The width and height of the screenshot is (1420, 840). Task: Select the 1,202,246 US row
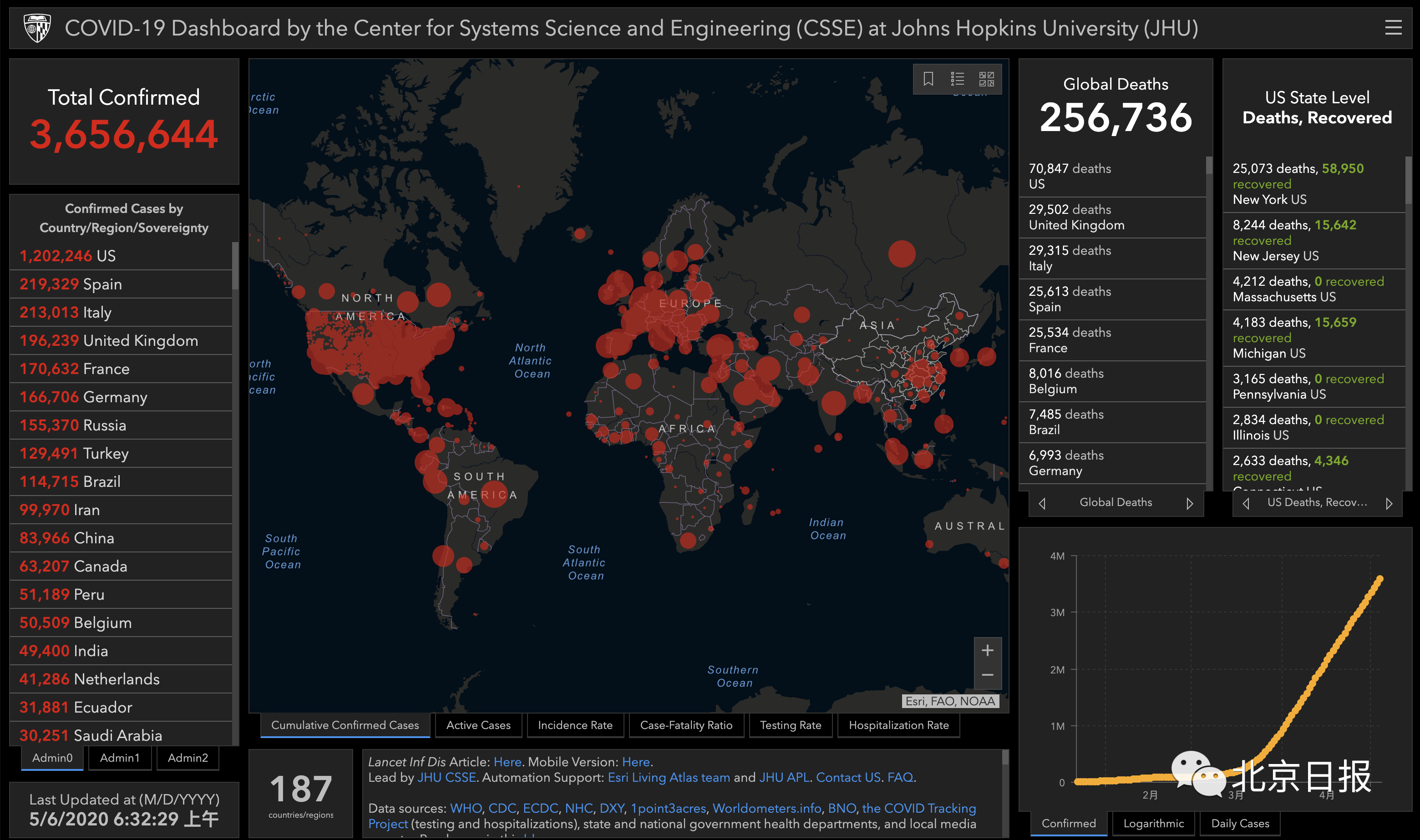pyautogui.click(x=121, y=256)
